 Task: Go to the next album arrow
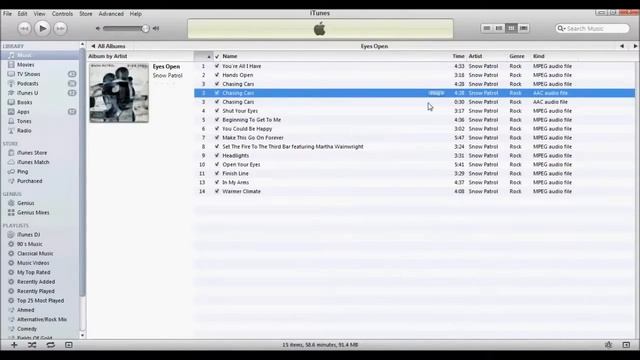635,46
